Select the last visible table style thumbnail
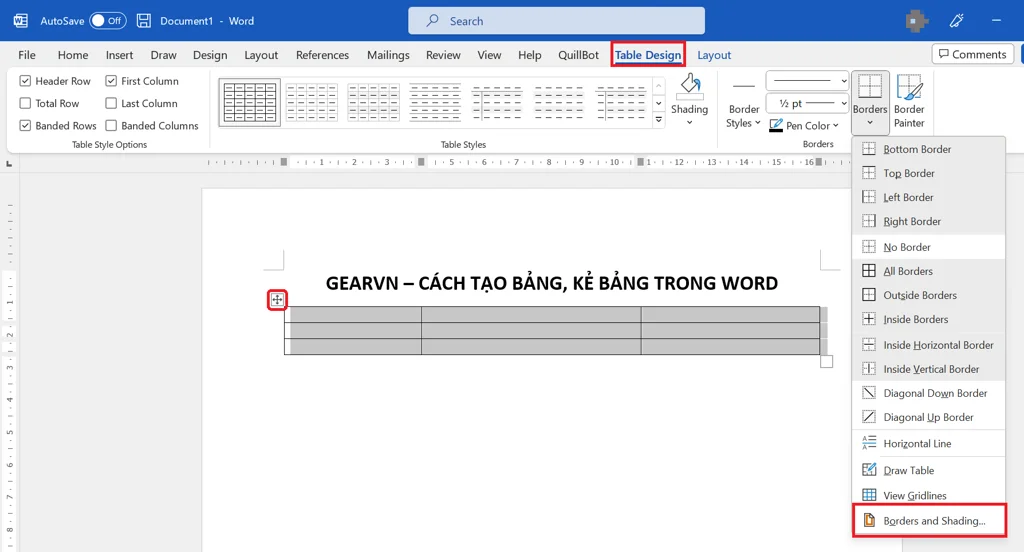1024x552 pixels. pyautogui.click(x=620, y=103)
